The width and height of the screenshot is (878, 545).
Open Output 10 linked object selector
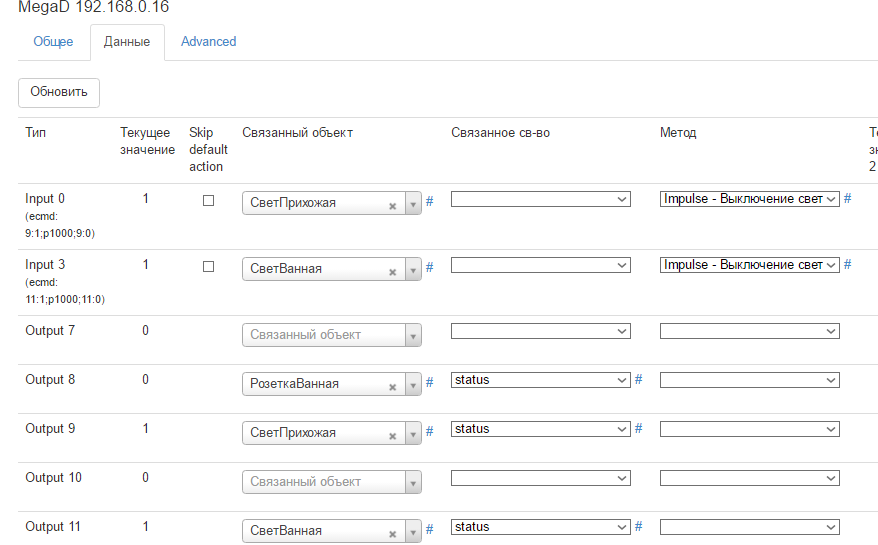332,482
